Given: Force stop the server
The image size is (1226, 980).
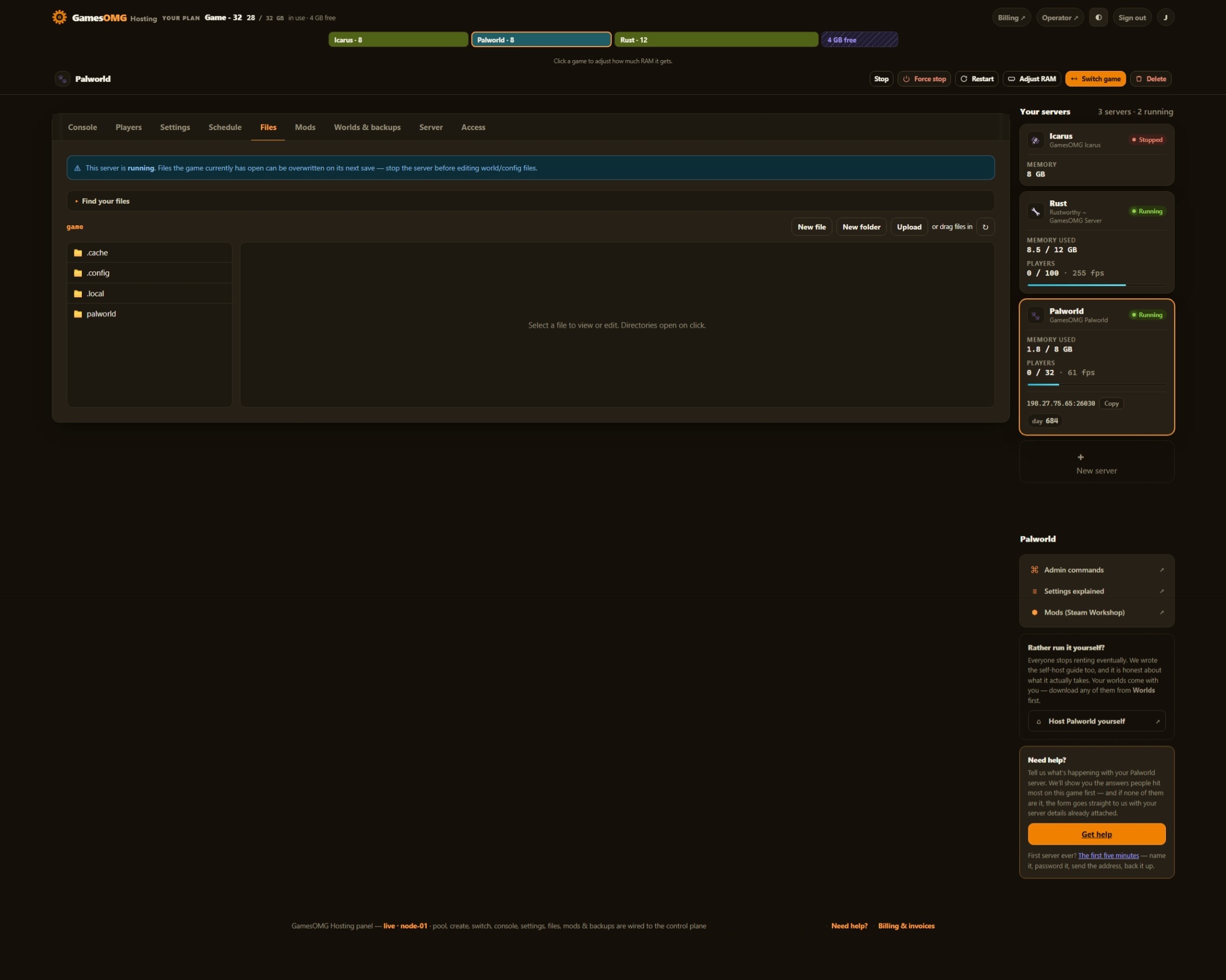Looking at the screenshot, I should [x=924, y=79].
